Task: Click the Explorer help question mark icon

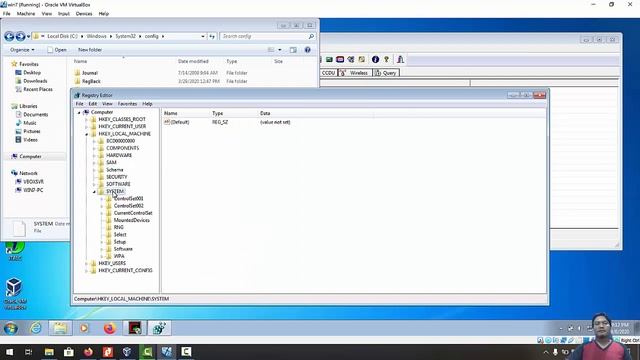Action: (307, 50)
